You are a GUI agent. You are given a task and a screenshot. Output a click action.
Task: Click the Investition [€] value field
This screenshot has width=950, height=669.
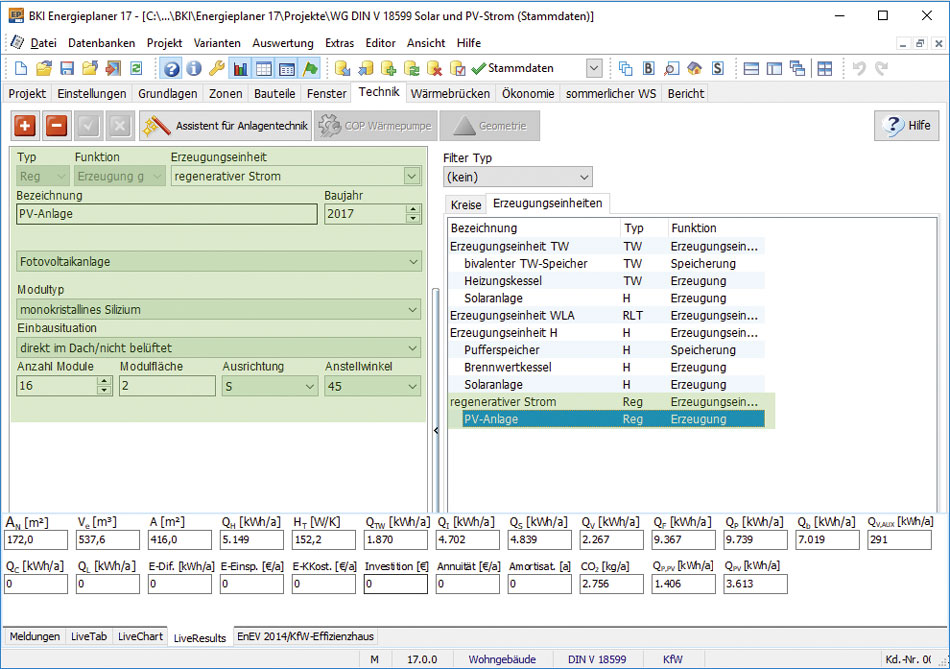tap(396, 584)
